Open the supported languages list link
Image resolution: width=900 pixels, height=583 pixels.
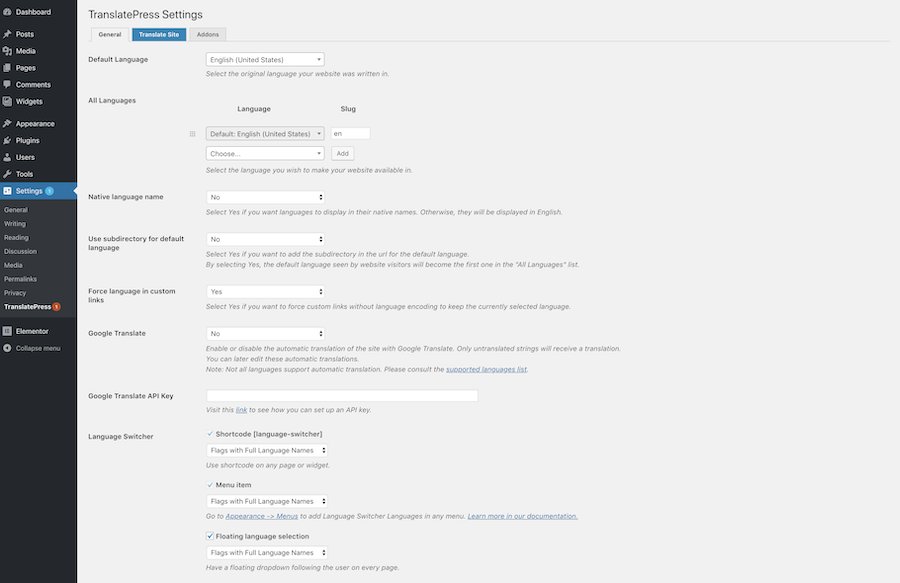486,369
